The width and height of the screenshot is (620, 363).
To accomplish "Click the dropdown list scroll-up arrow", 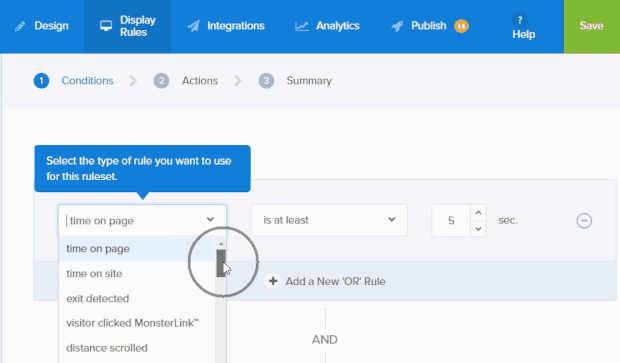I will point(221,244).
